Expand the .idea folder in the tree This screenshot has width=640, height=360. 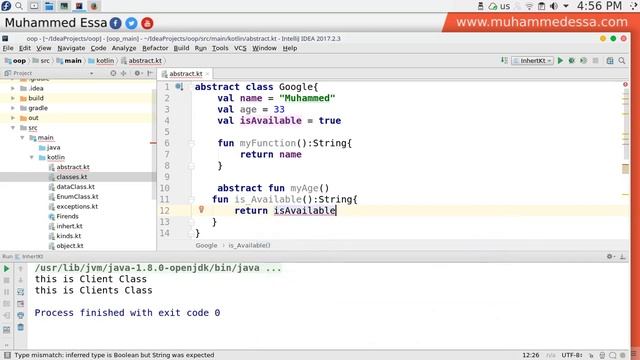(x=13, y=88)
